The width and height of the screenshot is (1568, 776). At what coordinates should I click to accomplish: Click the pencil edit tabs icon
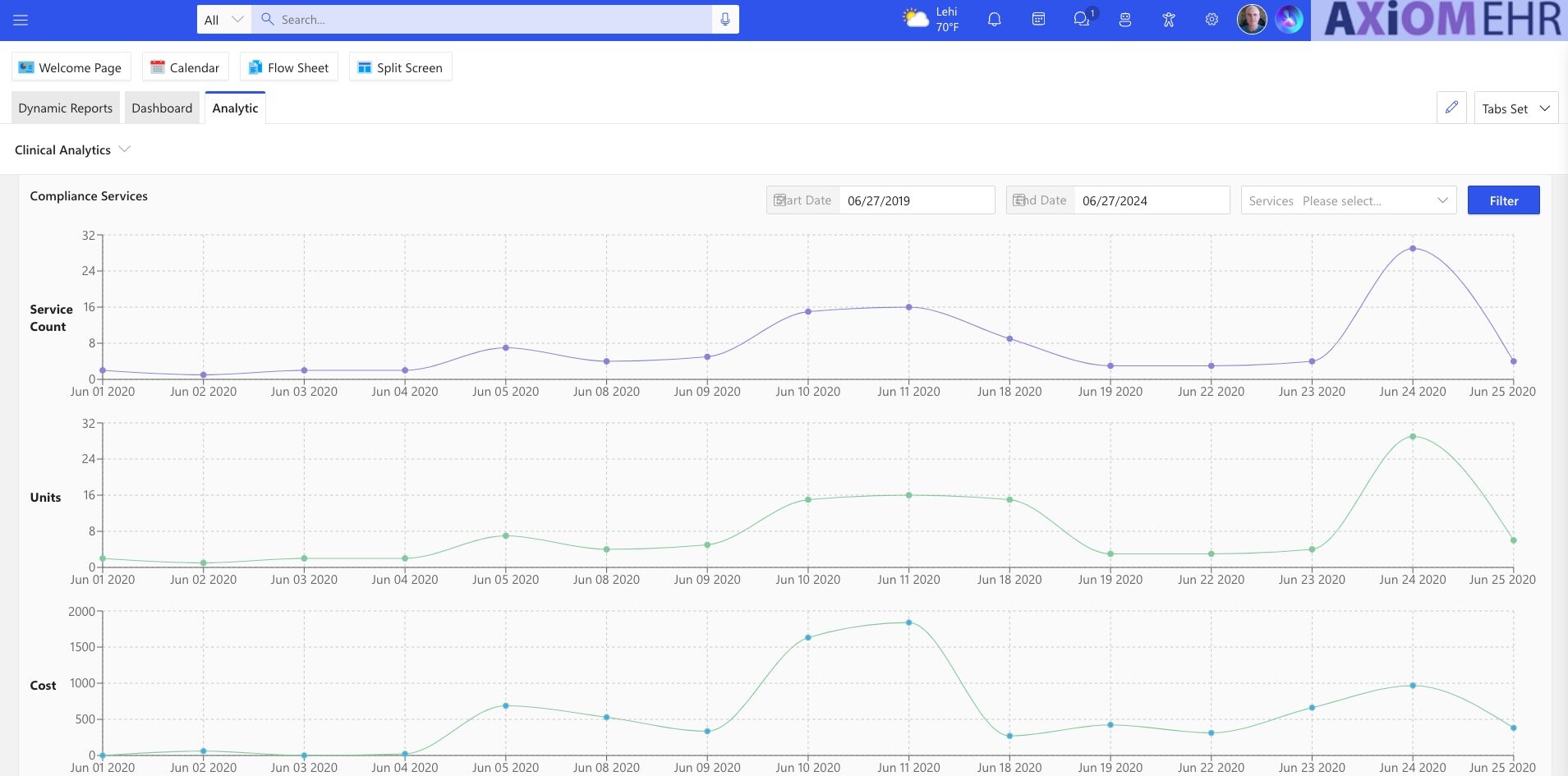coord(1451,108)
